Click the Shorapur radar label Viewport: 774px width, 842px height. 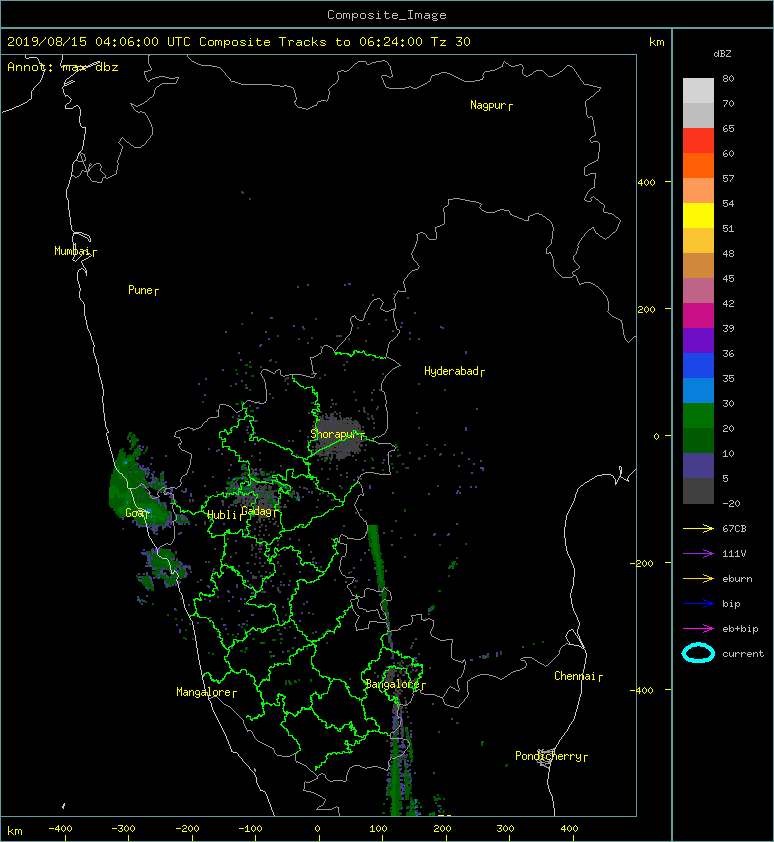[x=333, y=434]
